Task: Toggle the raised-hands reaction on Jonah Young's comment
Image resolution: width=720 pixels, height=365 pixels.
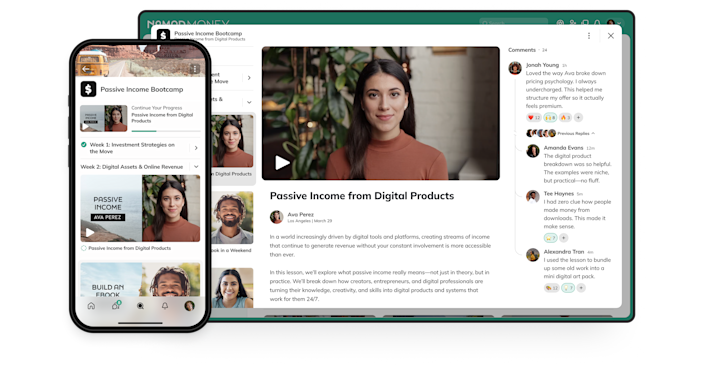Action: (x=550, y=118)
